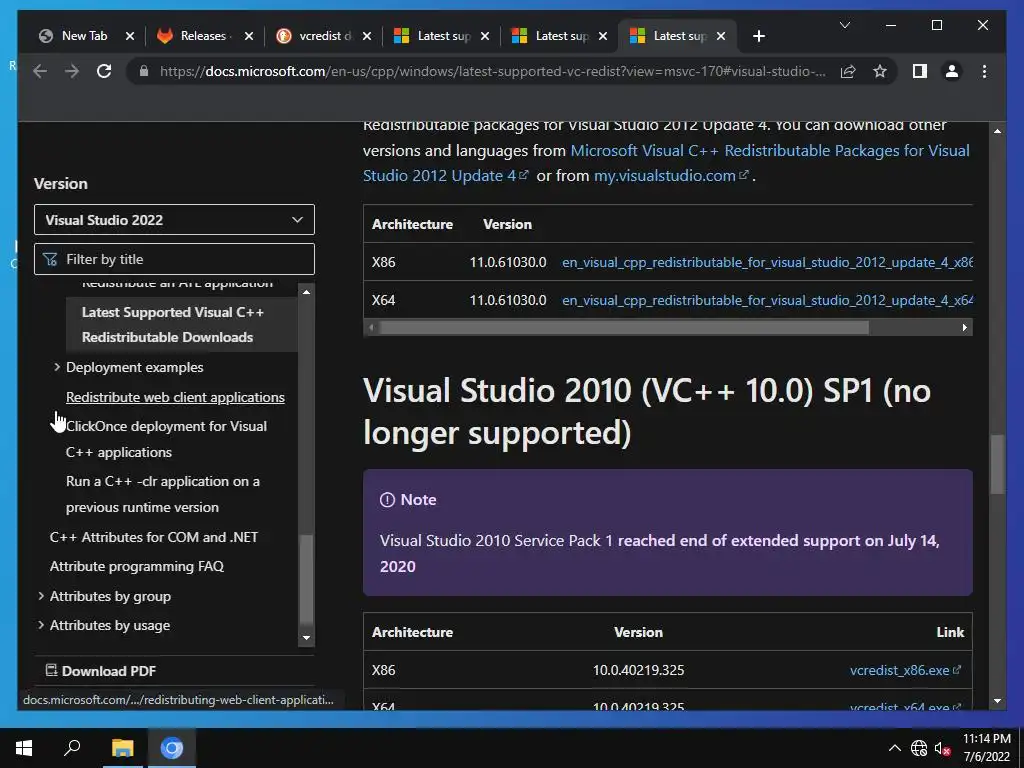Select 11.0.61030.0 version in X86 row

click(x=508, y=262)
